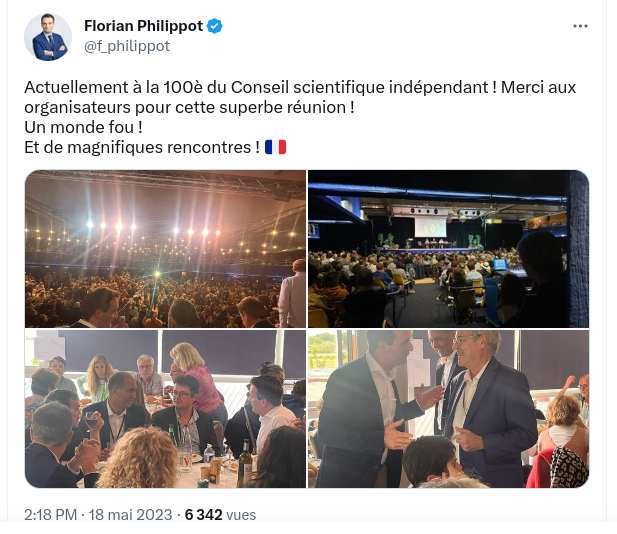Open the photo of men shaking hands
The height and width of the screenshot is (534, 617).
[448, 409]
